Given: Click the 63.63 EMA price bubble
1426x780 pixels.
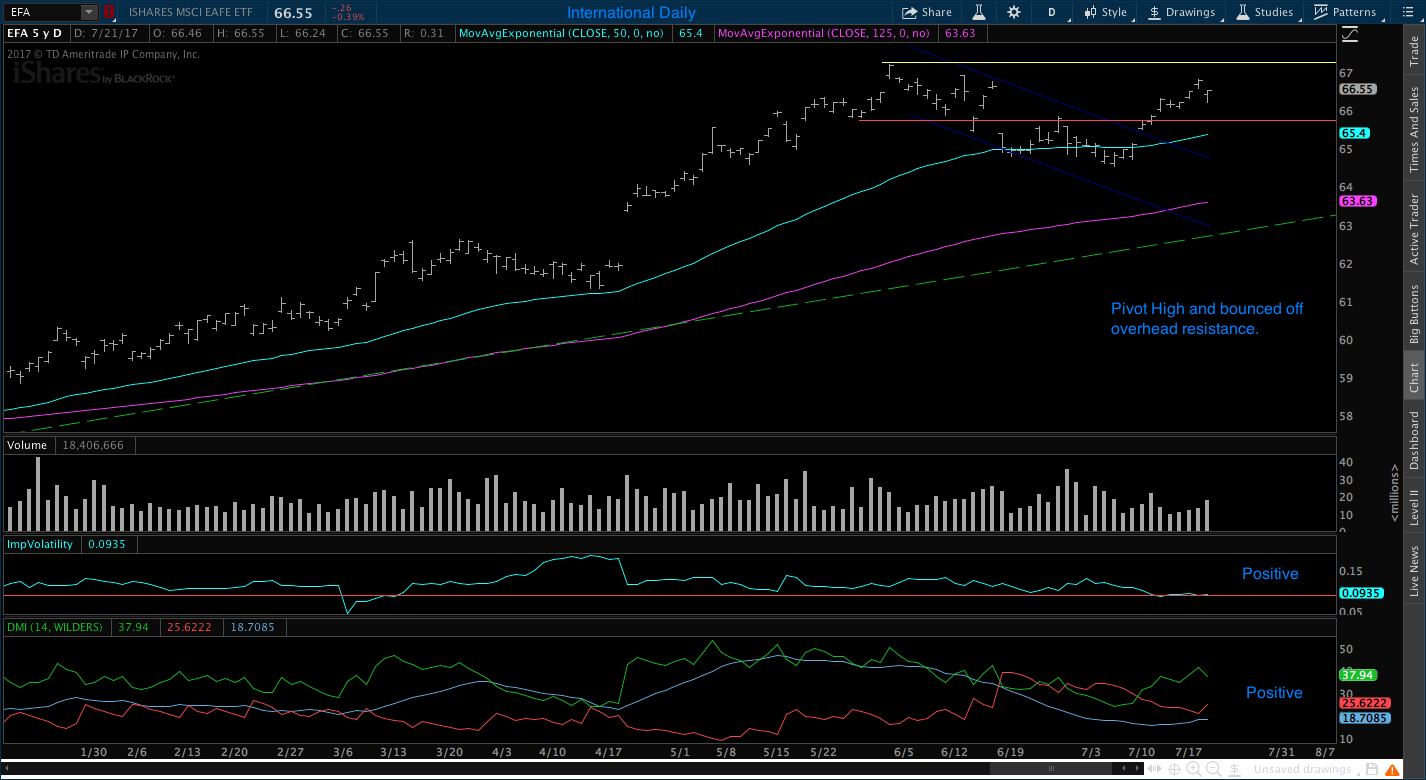Looking at the screenshot, I should [1358, 201].
